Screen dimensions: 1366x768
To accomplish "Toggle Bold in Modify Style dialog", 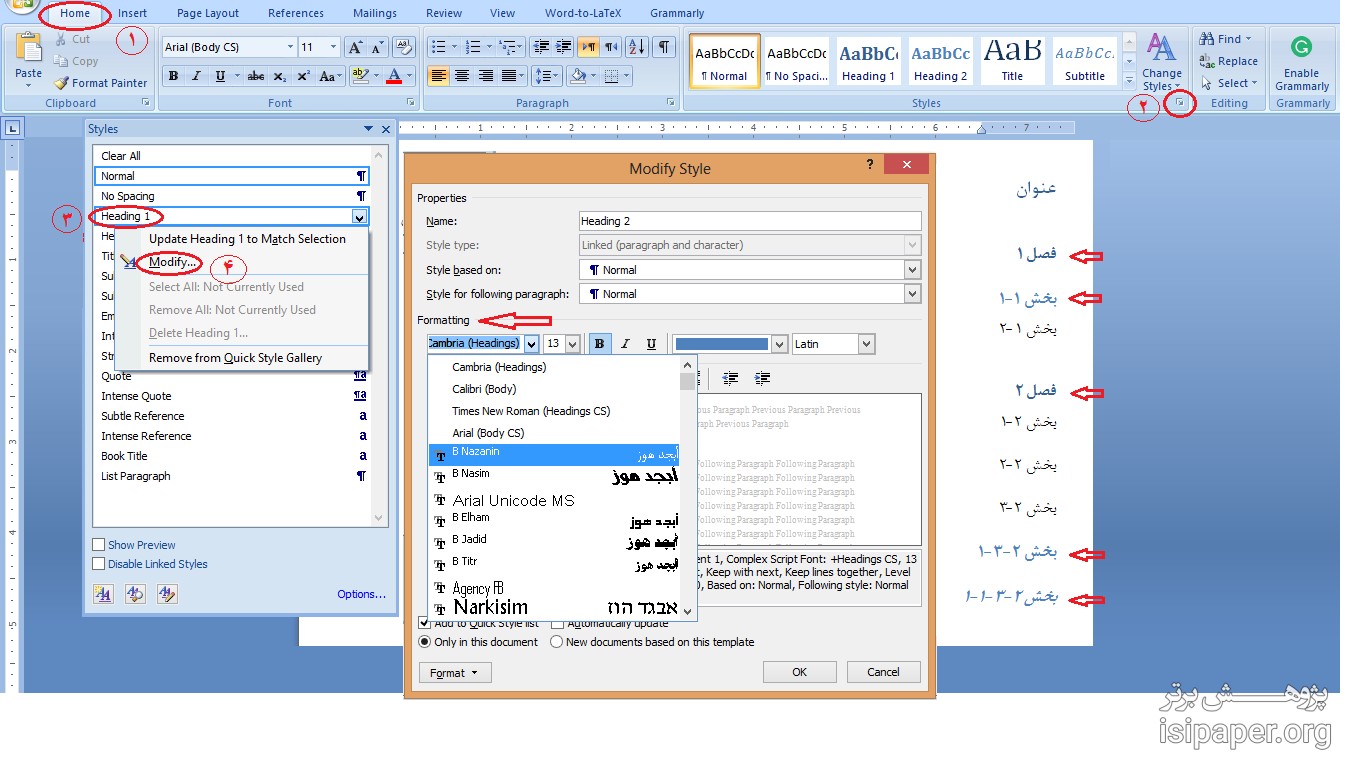I will pyautogui.click(x=599, y=344).
